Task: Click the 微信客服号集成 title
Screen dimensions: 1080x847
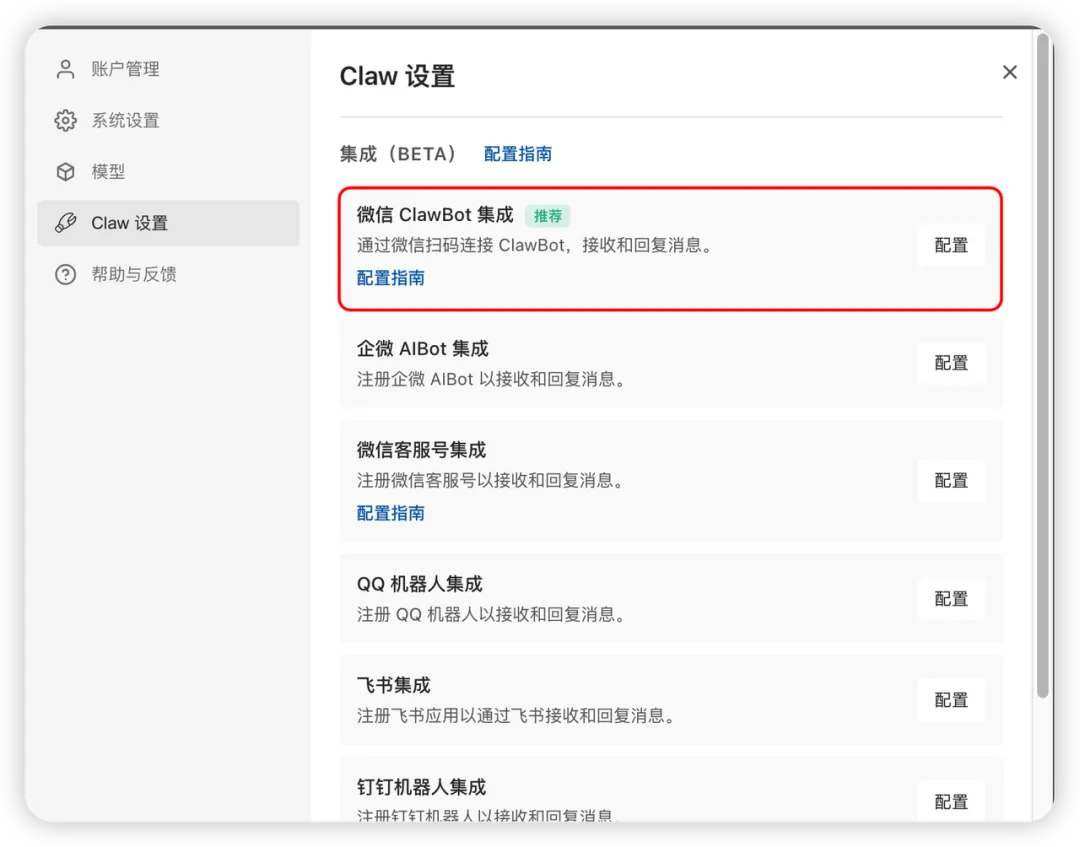Action: 421,450
